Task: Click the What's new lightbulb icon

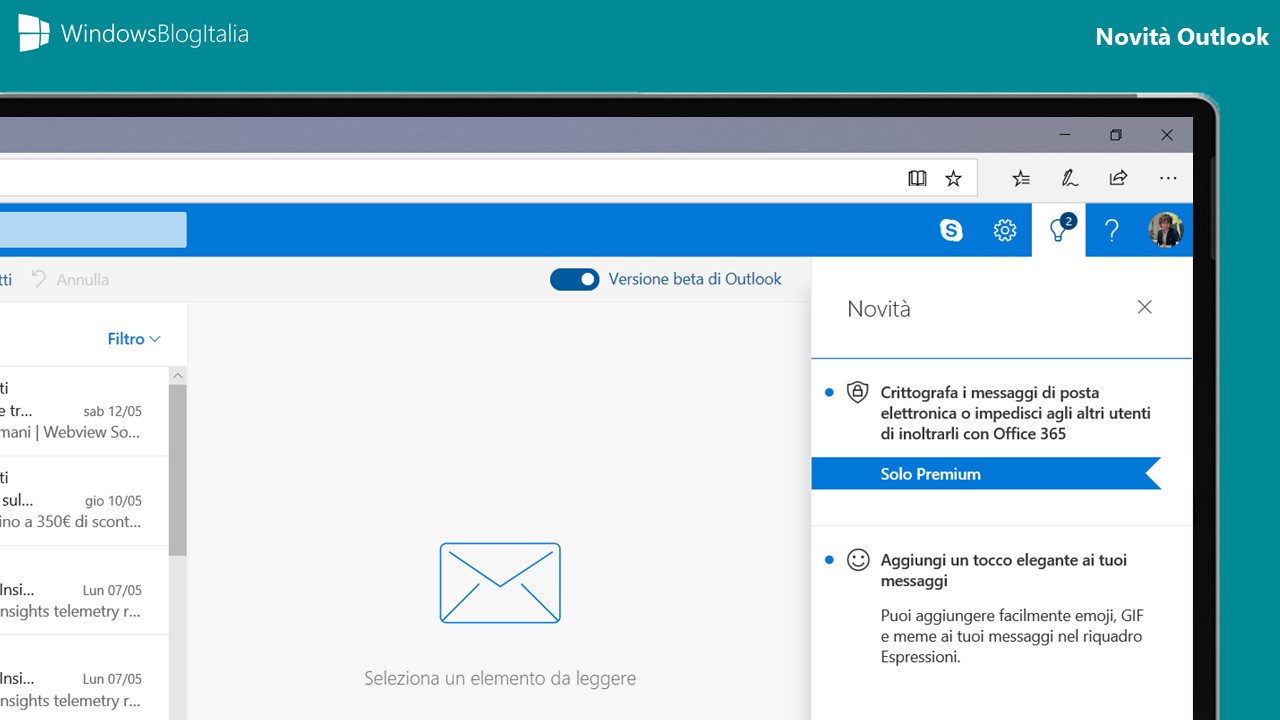Action: 1058,230
